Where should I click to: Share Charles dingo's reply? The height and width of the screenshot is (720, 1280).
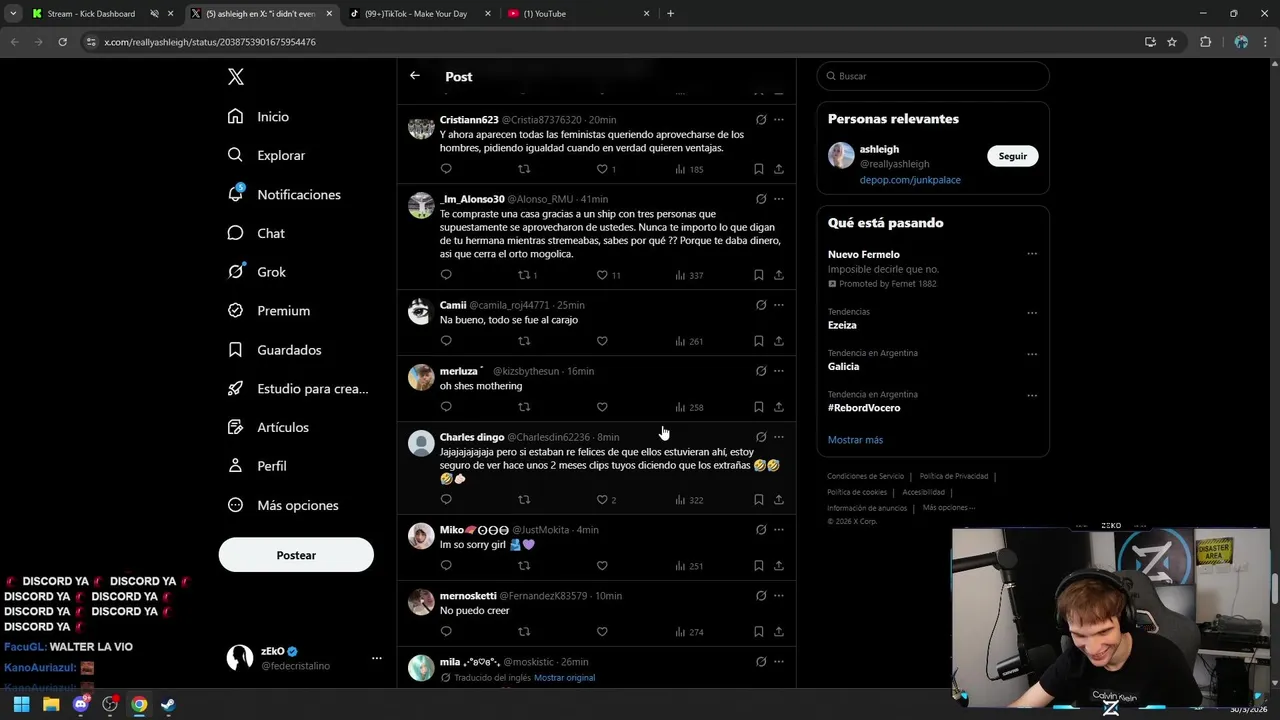point(779,500)
